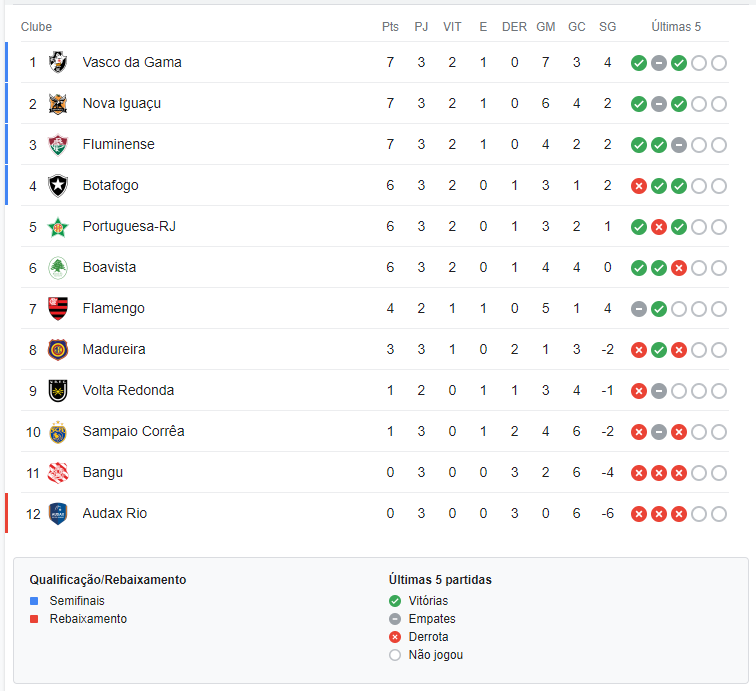Click the Portuguesa-RJ green star emblem

pyautogui.click(x=58, y=227)
